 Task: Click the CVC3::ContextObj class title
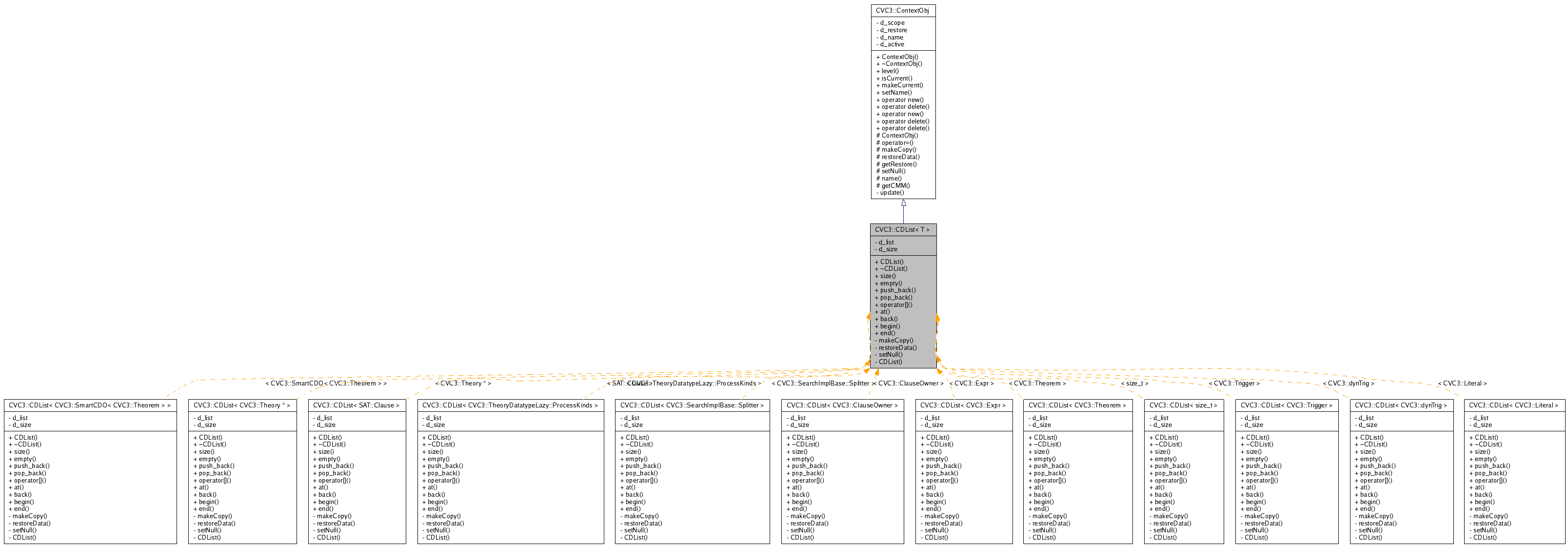click(x=902, y=11)
